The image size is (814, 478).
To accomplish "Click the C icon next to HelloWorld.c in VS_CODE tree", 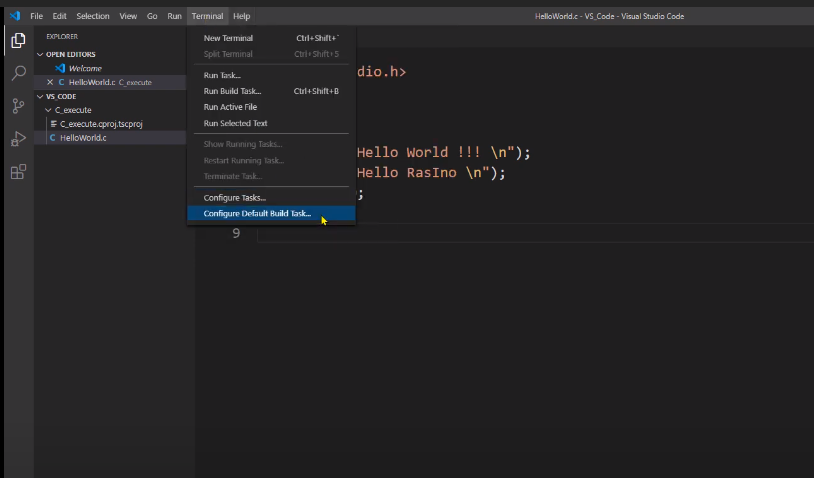I will [52, 138].
